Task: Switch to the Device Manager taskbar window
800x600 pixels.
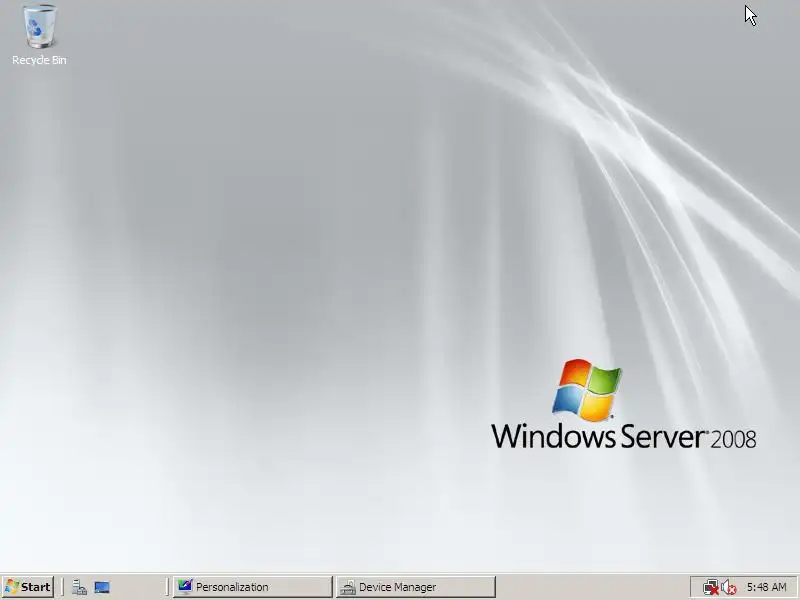Action: pyautogui.click(x=416, y=587)
